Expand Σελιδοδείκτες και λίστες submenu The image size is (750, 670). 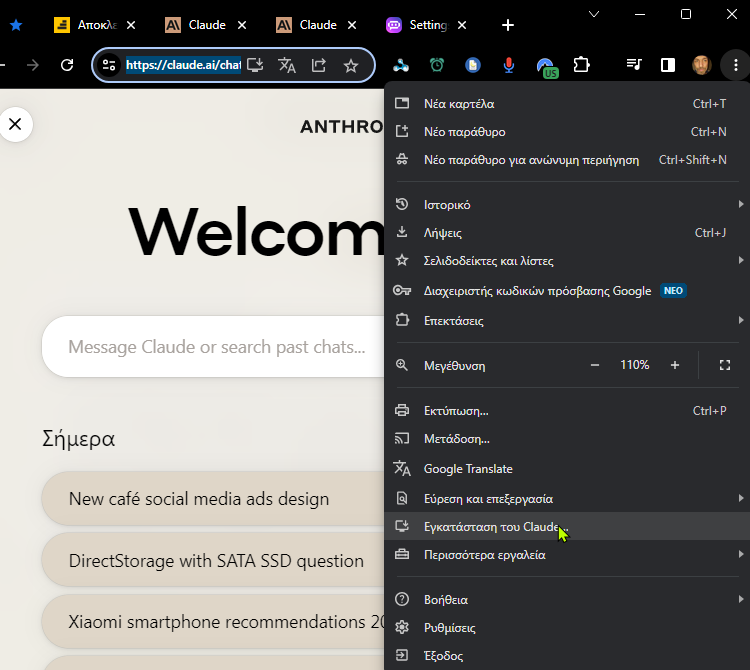coord(566,261)
